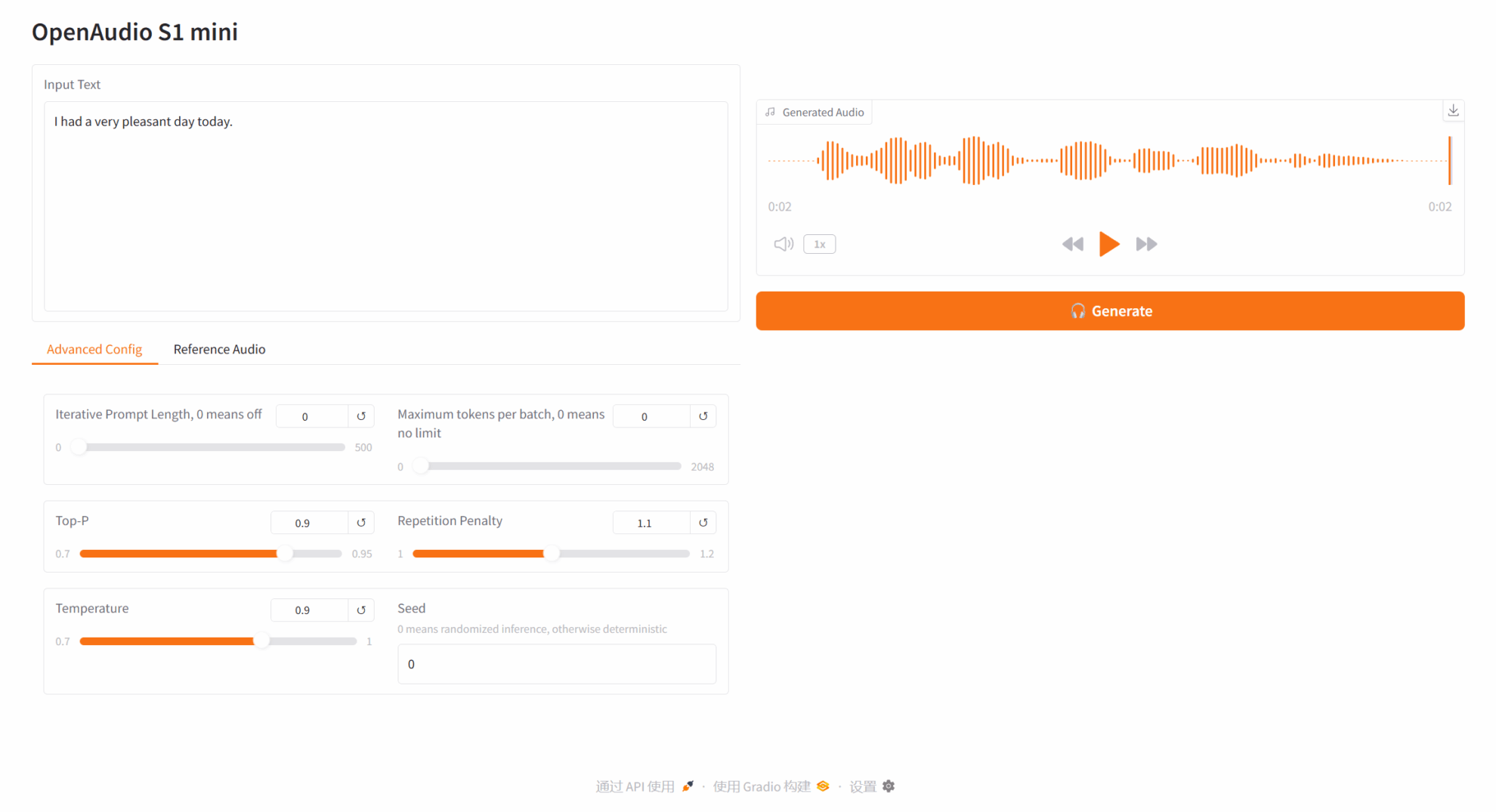The width and height of the screenshot is (1496, 812).
Task: Reset Maximum tokens per batch value
Action: [703, 416]
